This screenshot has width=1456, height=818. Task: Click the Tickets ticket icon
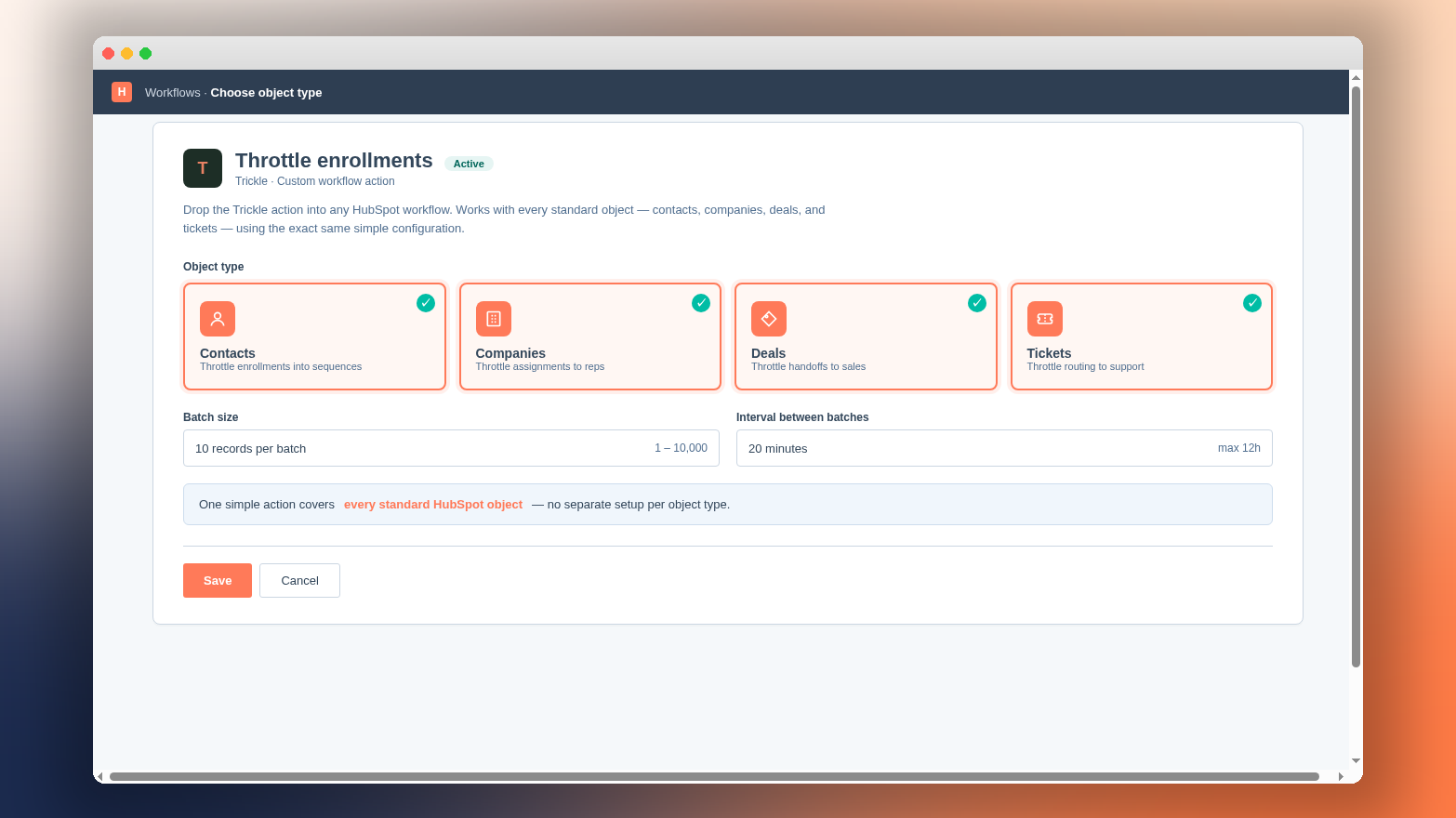[1045, 319]
